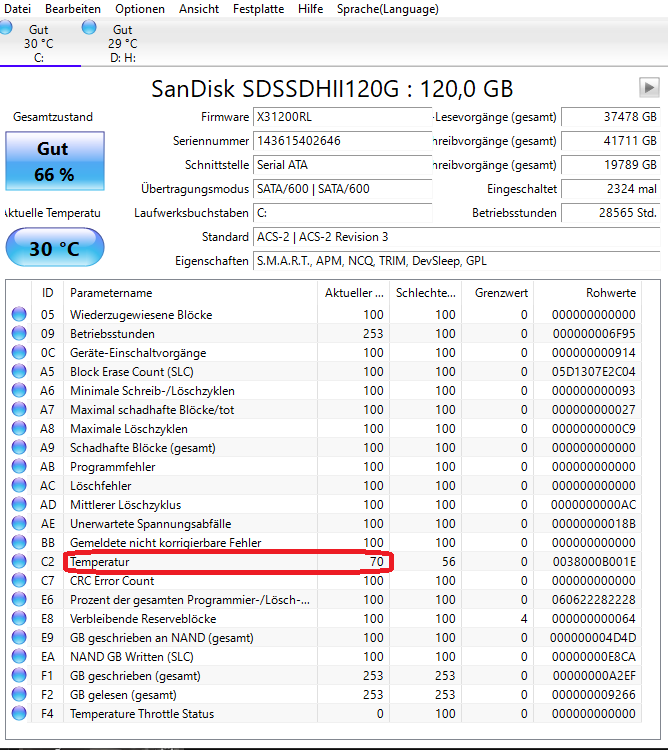Click status icon of row E6 Prozent Programmier-/Lösch
The height and width of the screenshot is (750, 668).
tap(19, 599)
